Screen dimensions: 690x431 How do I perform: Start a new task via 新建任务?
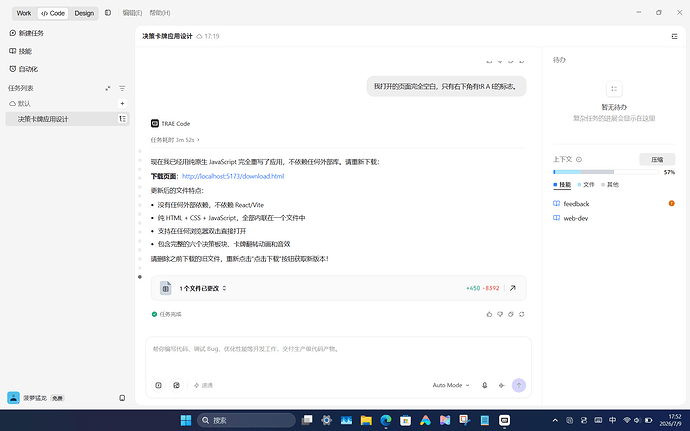tap(26, 33)
